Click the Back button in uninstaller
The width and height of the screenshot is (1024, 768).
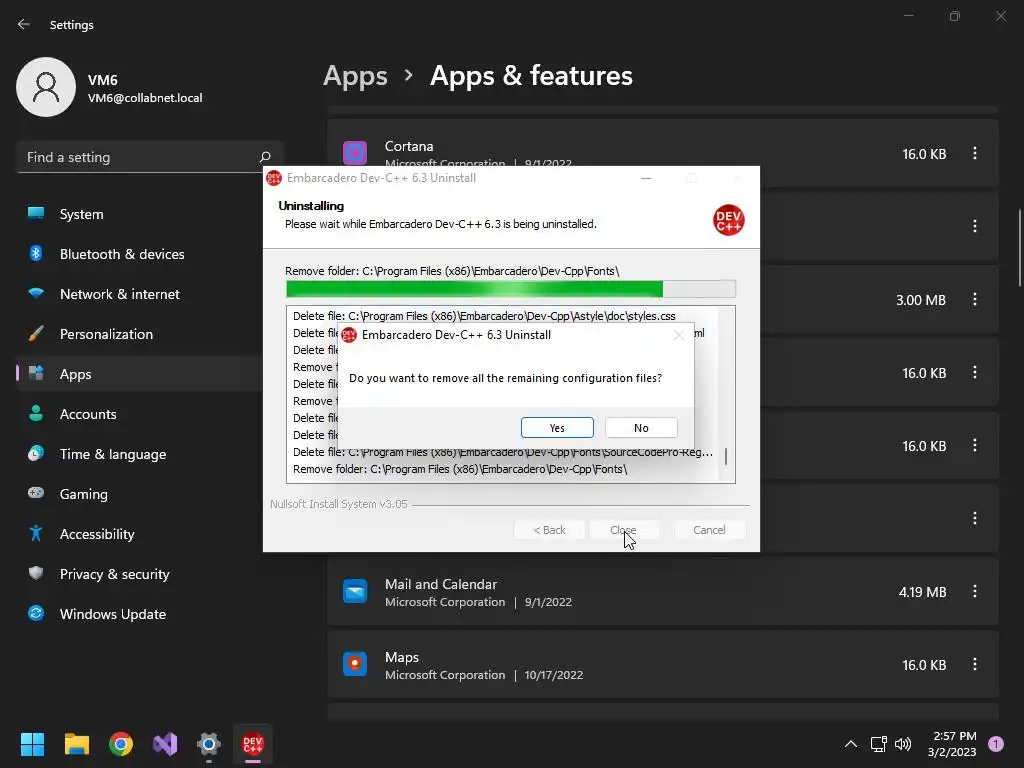tap(549, 530)
